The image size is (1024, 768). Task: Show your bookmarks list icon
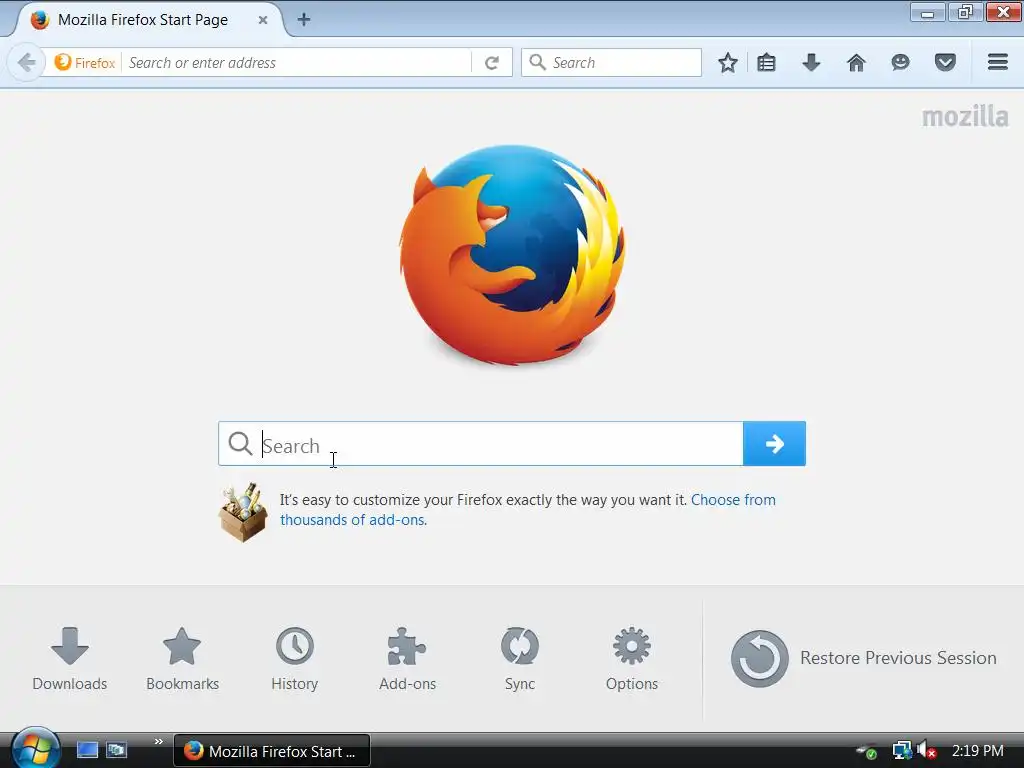[767, 63]
